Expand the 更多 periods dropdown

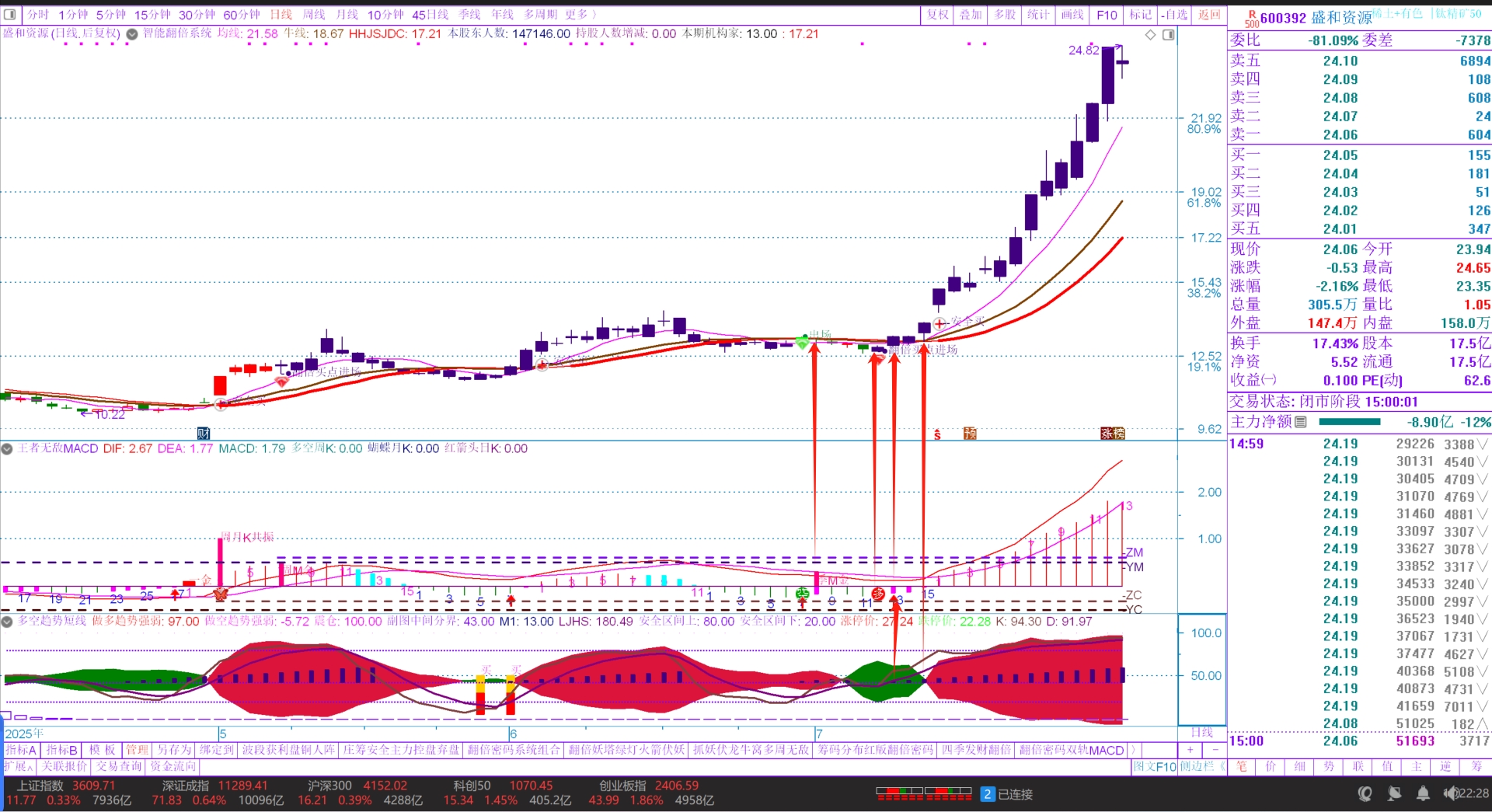[580, 15]
